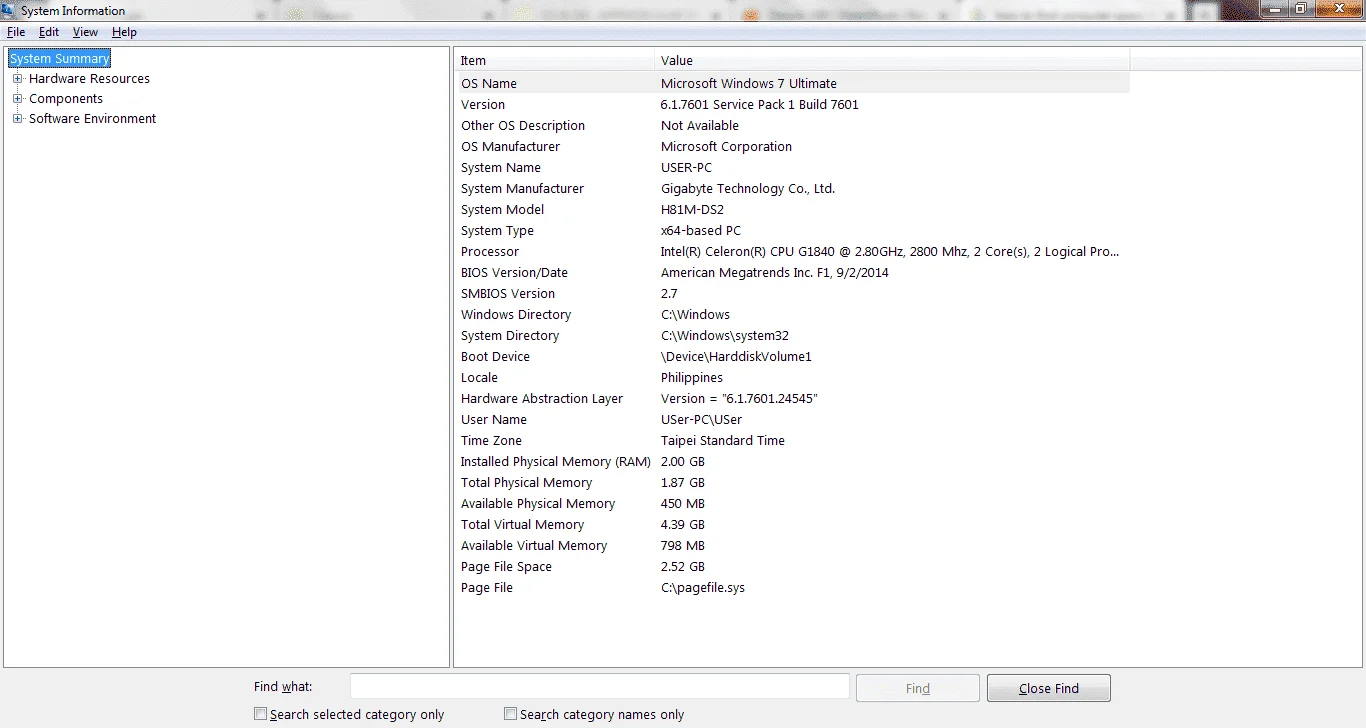
Task: Click Available Virtual Memory row label
Action: [x=534, y=546]
